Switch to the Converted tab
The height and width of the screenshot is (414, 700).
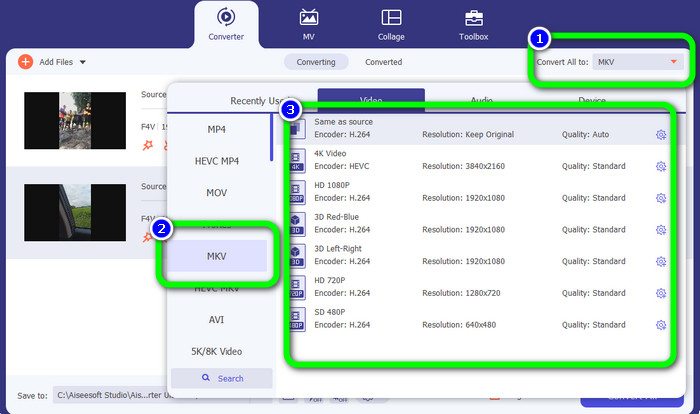tap(383, 62)
